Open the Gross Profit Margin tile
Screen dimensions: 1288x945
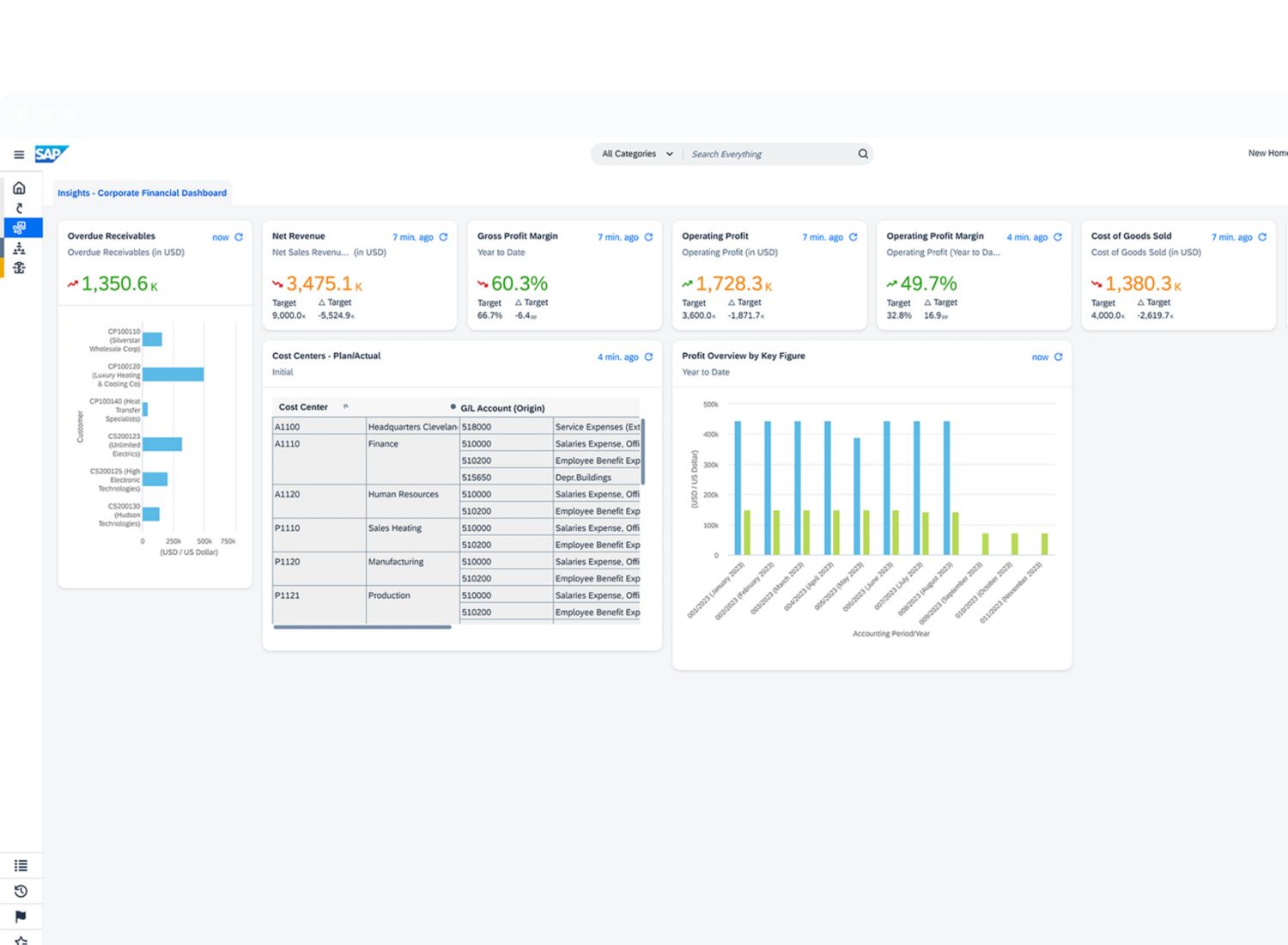coord(517,236)
